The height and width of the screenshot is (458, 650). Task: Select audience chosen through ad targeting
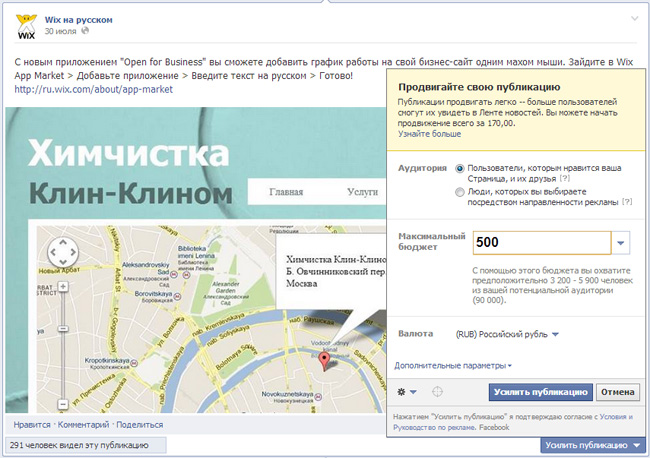coord(460,192)
